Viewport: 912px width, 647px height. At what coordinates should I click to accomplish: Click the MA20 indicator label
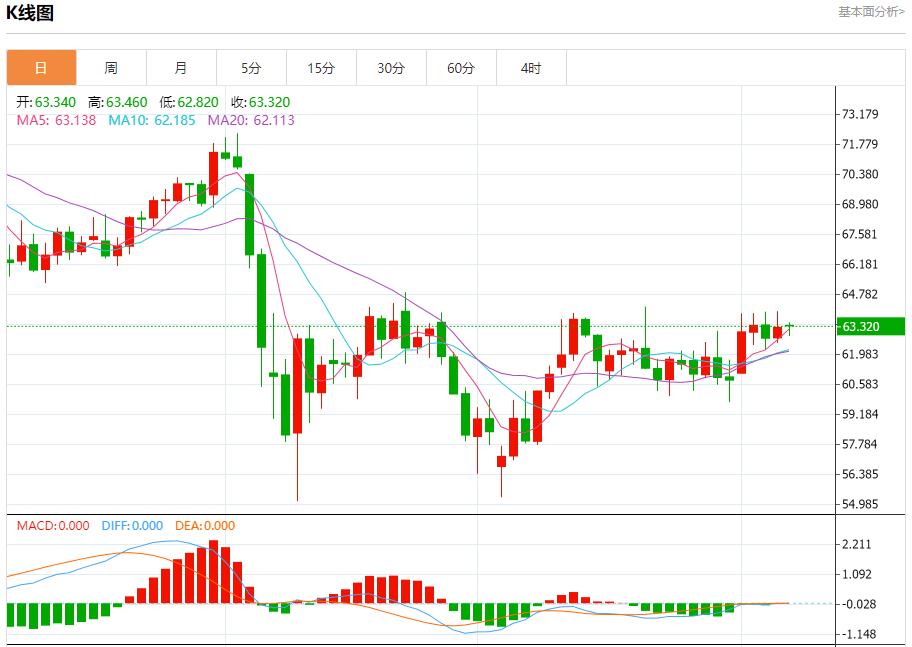coord(251,120)
